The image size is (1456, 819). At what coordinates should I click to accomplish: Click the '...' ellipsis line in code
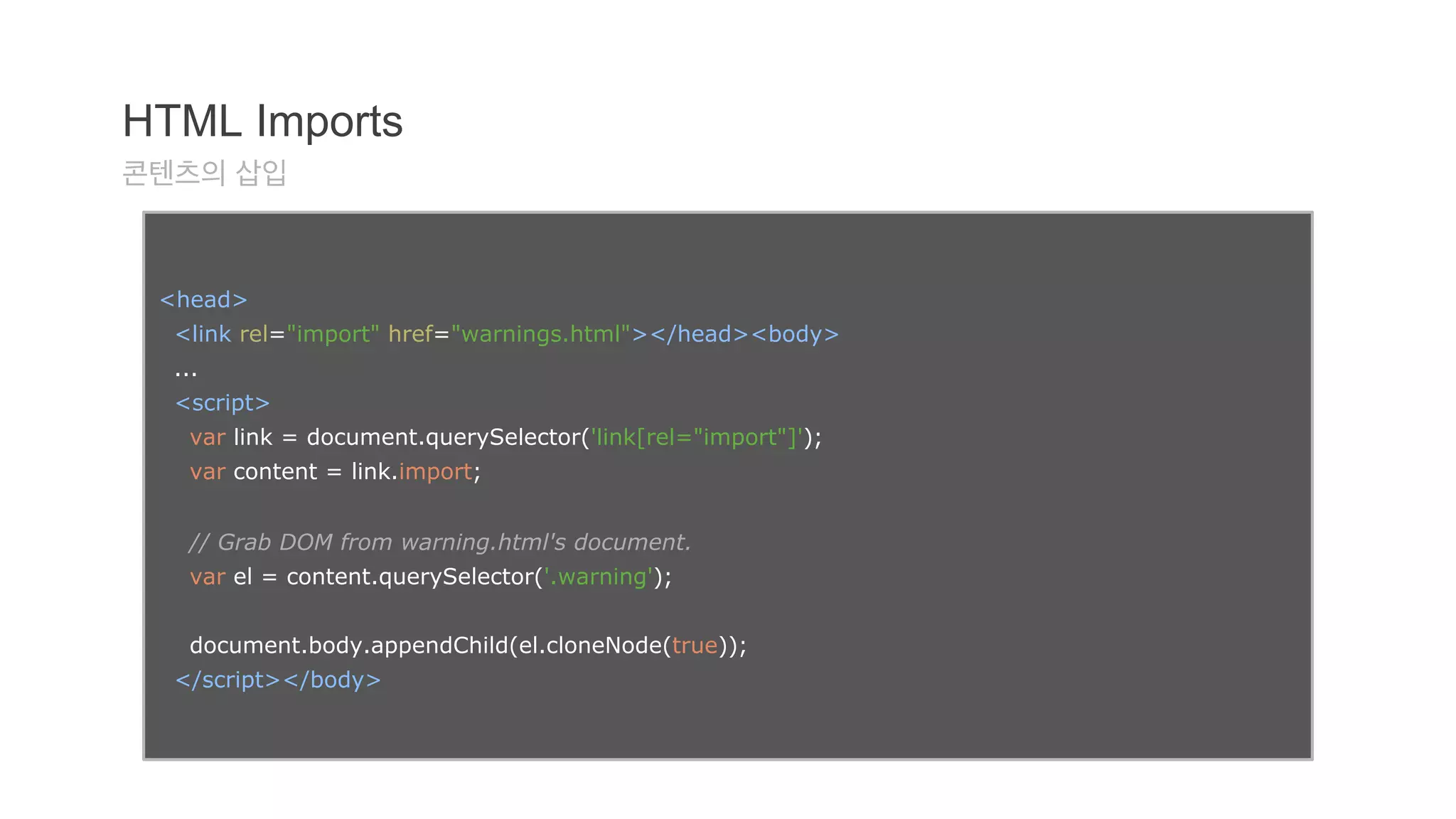click(x=186, y=372)
